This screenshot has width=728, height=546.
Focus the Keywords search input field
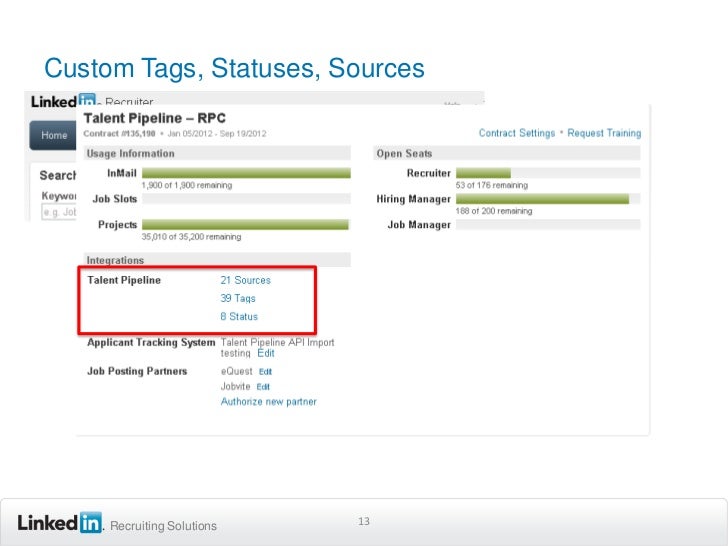59,212
